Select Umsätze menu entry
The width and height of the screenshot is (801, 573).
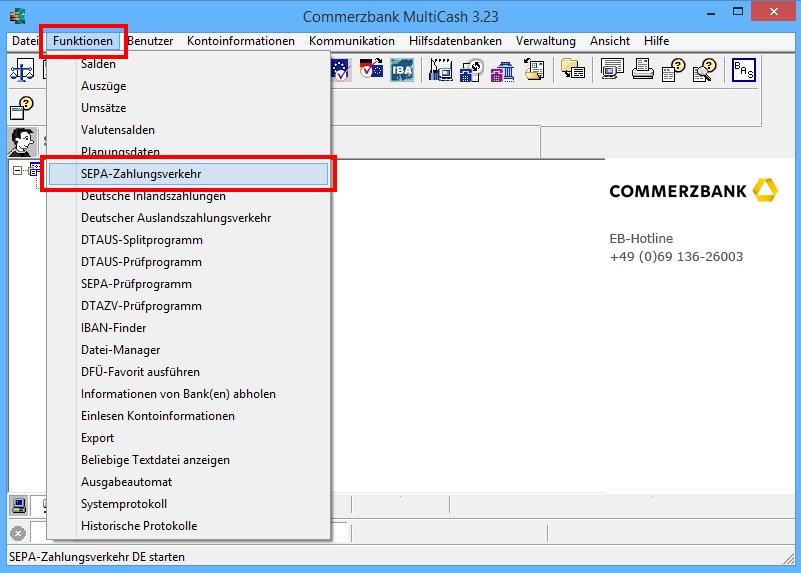[x=189, y=108]
